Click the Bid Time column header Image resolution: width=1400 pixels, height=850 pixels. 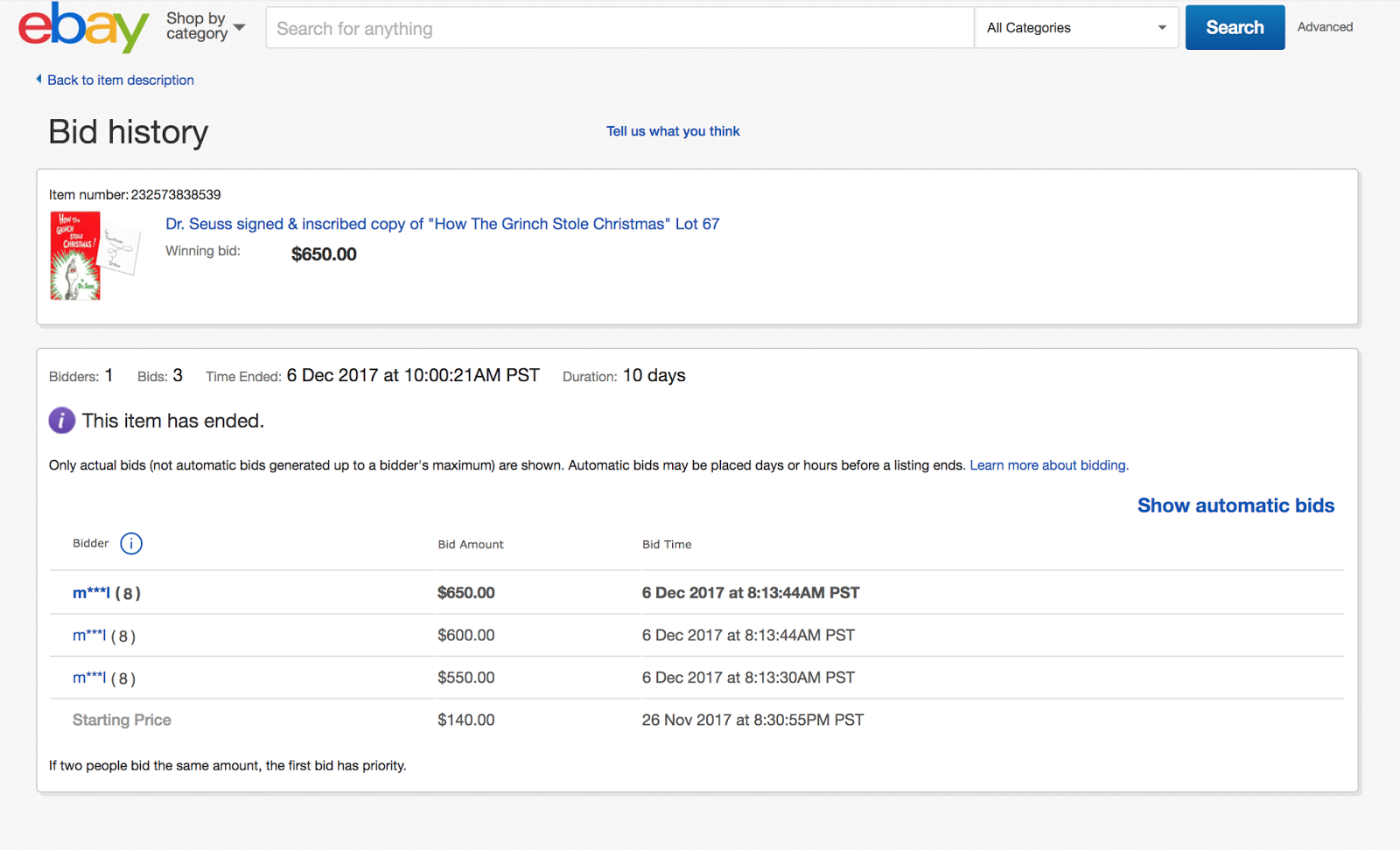point(667,545)
